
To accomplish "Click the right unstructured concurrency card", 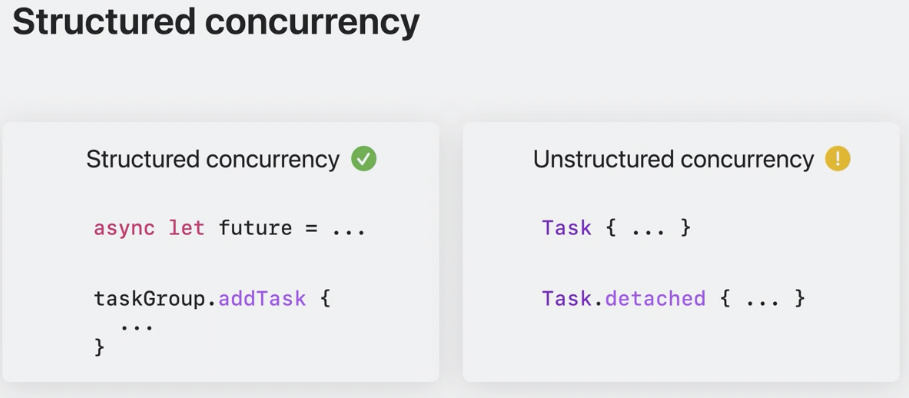I will pyautogui.click(x=681, y=251).
